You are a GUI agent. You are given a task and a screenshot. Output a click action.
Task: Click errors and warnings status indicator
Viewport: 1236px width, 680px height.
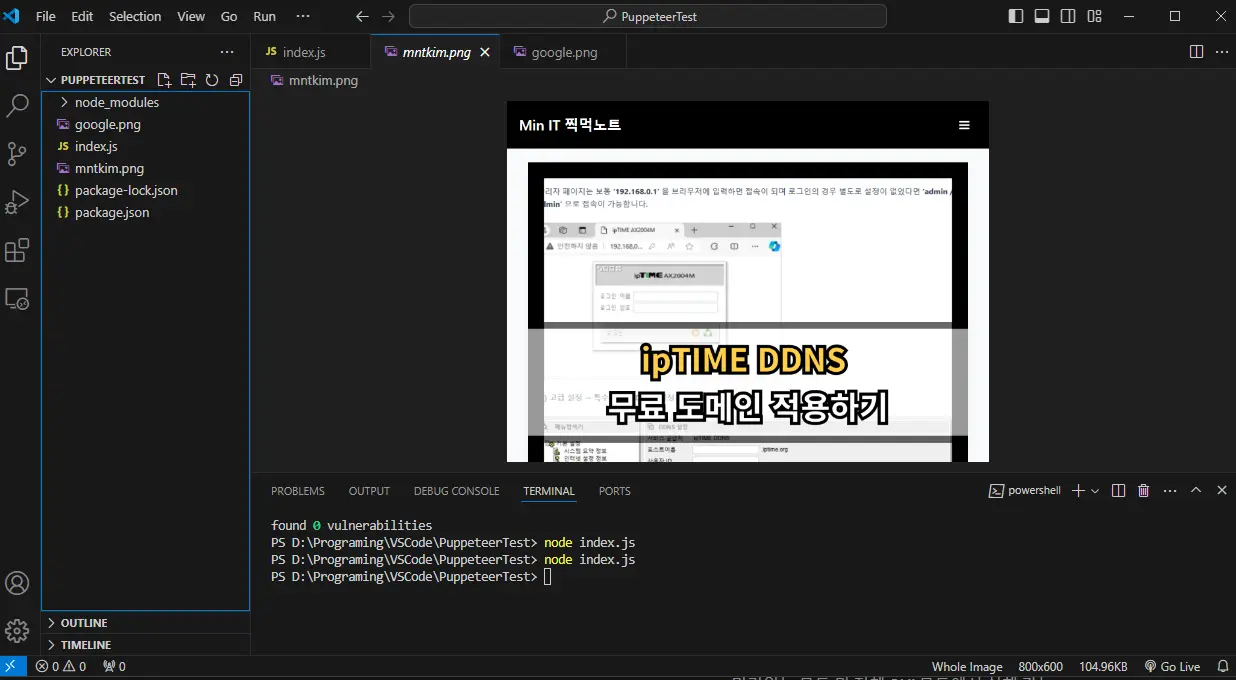(61, 666)
